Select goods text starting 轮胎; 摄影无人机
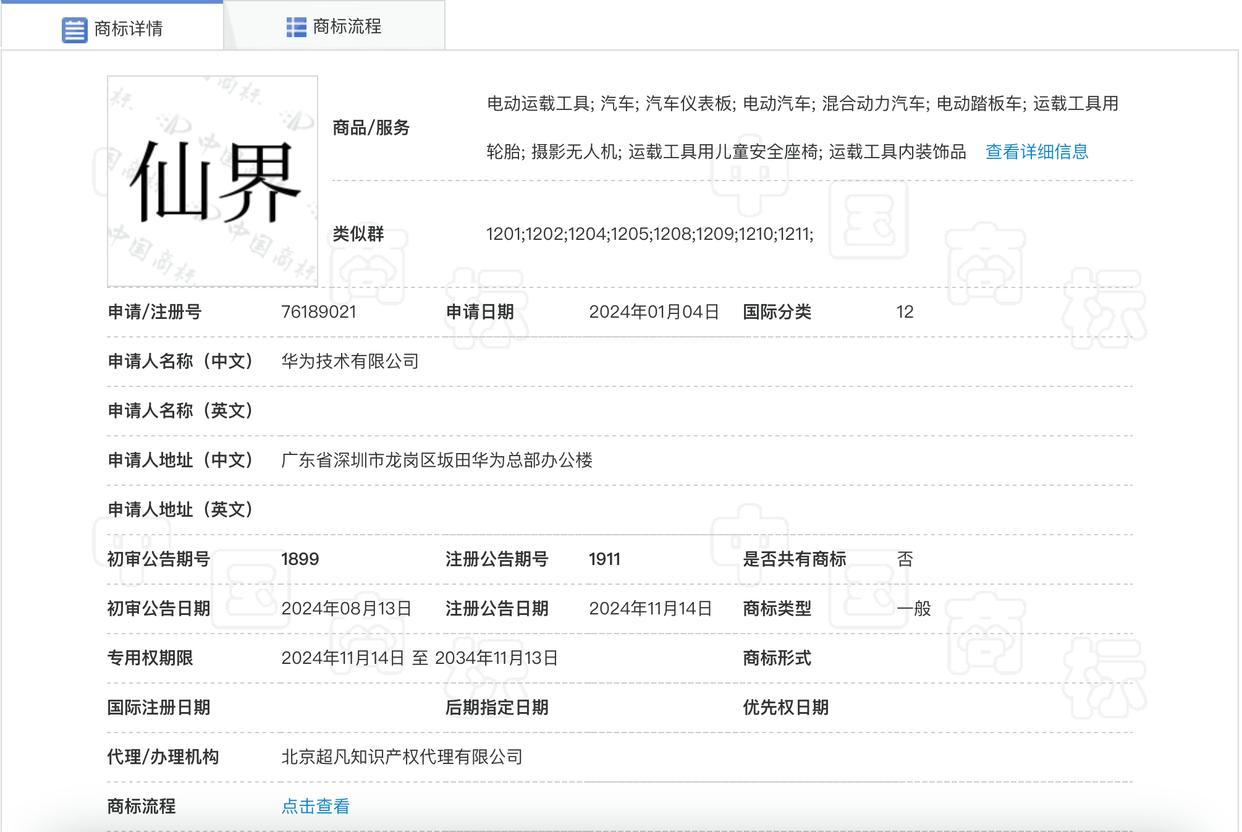This screenshot has width=1242, height=832. [726, 152]
